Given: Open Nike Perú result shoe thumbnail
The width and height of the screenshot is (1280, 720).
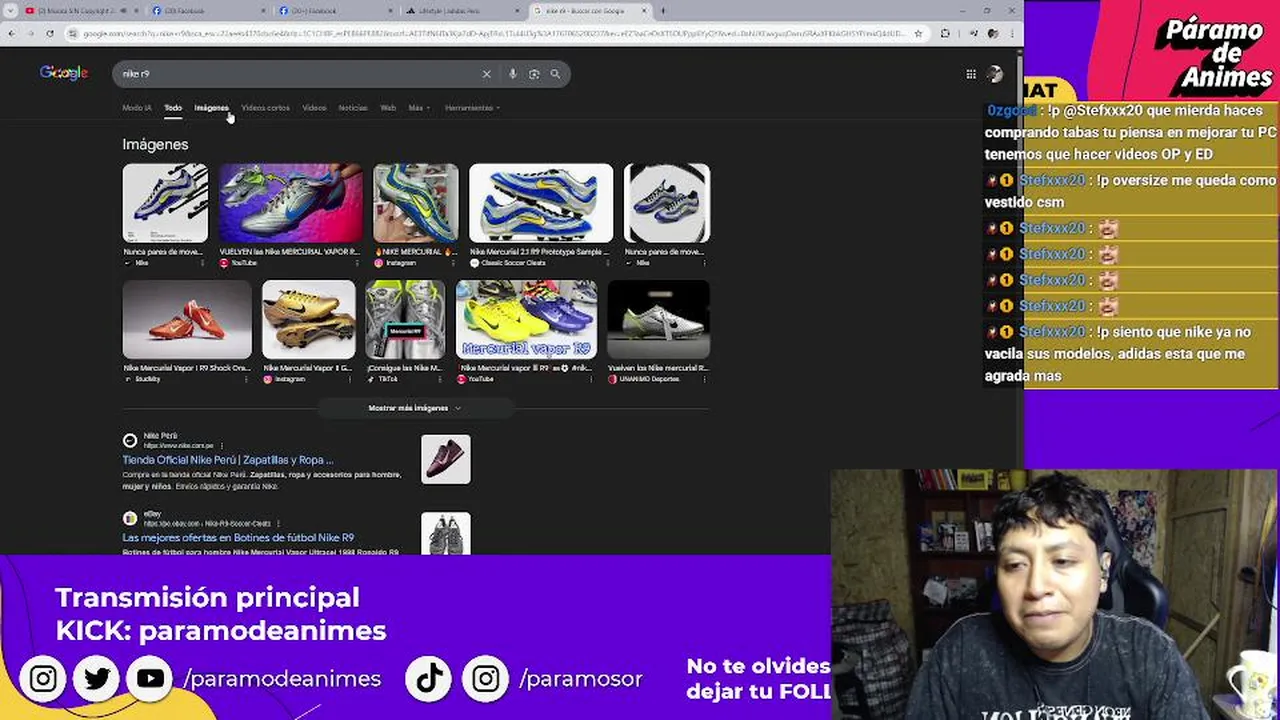Looking at the screenshot, I should coord(446,459).
